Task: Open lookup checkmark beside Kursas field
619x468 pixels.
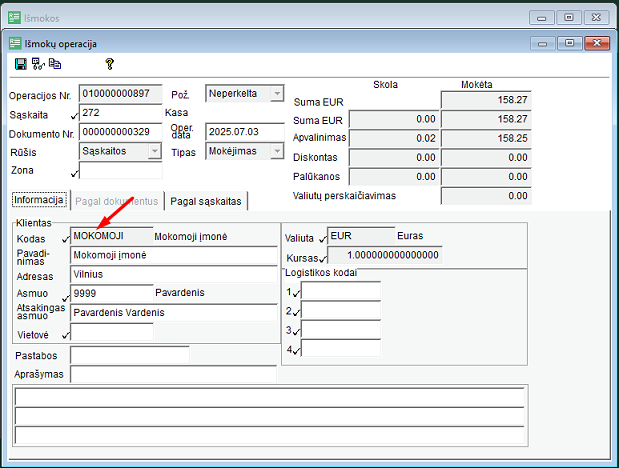Action: (x=323, y=259)
